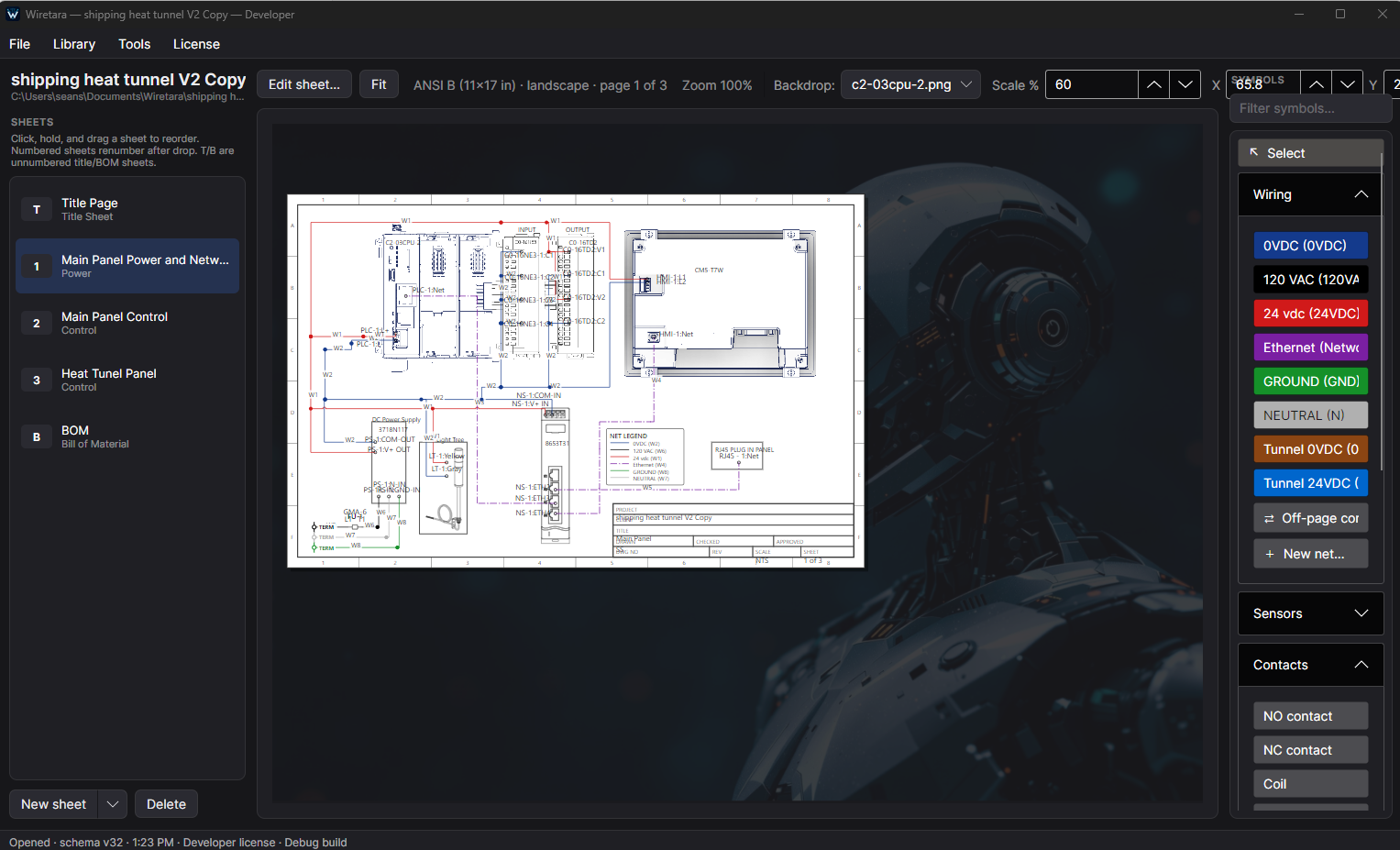Open the License menu
Image resolution: width=1400 pixels, height=850 pixels.
[x=196, y=44]
